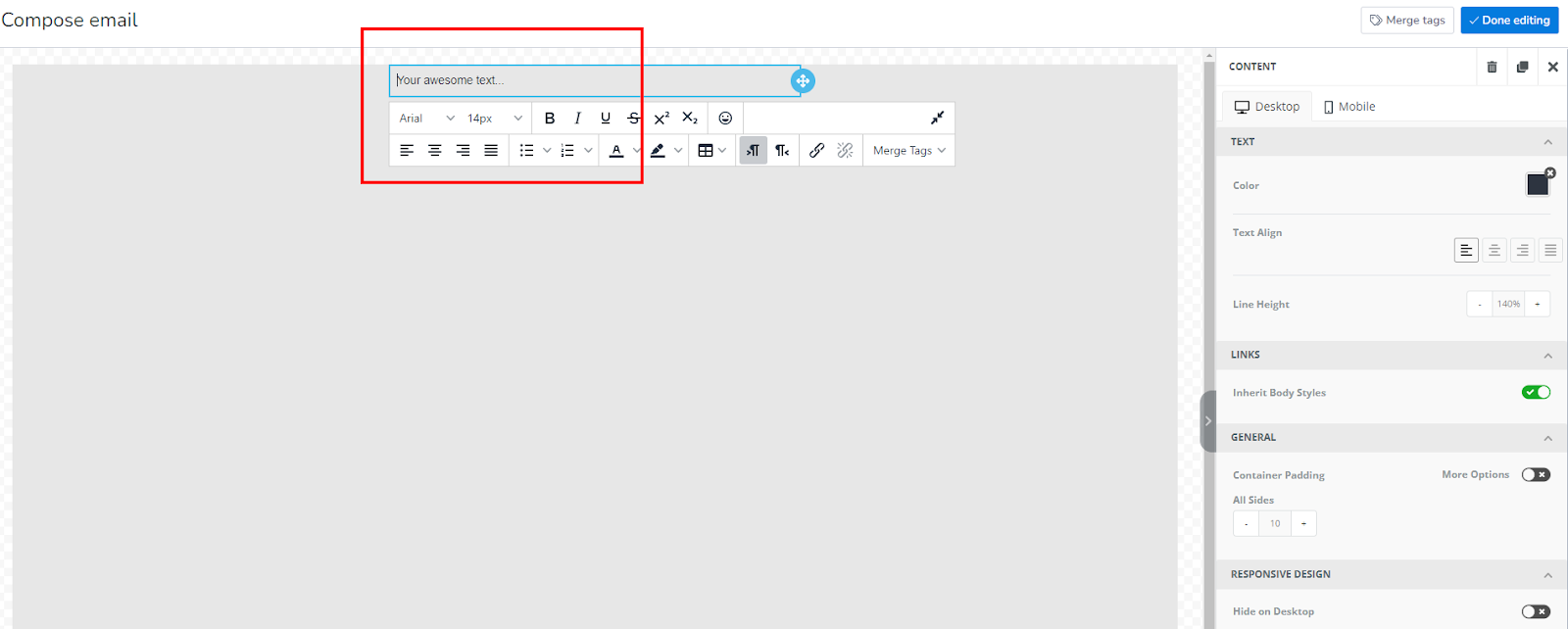Delete the content block with trash icon

pos(1492,67)
